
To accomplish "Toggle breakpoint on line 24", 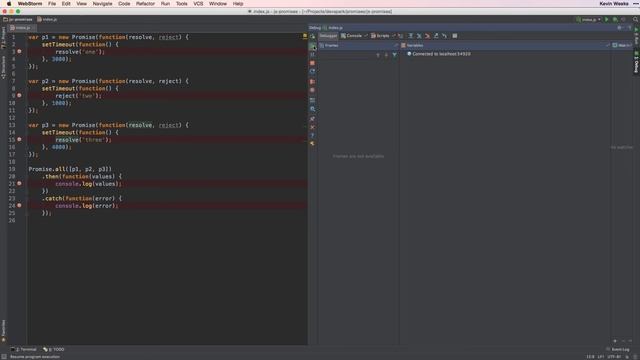I will (19, 205).
